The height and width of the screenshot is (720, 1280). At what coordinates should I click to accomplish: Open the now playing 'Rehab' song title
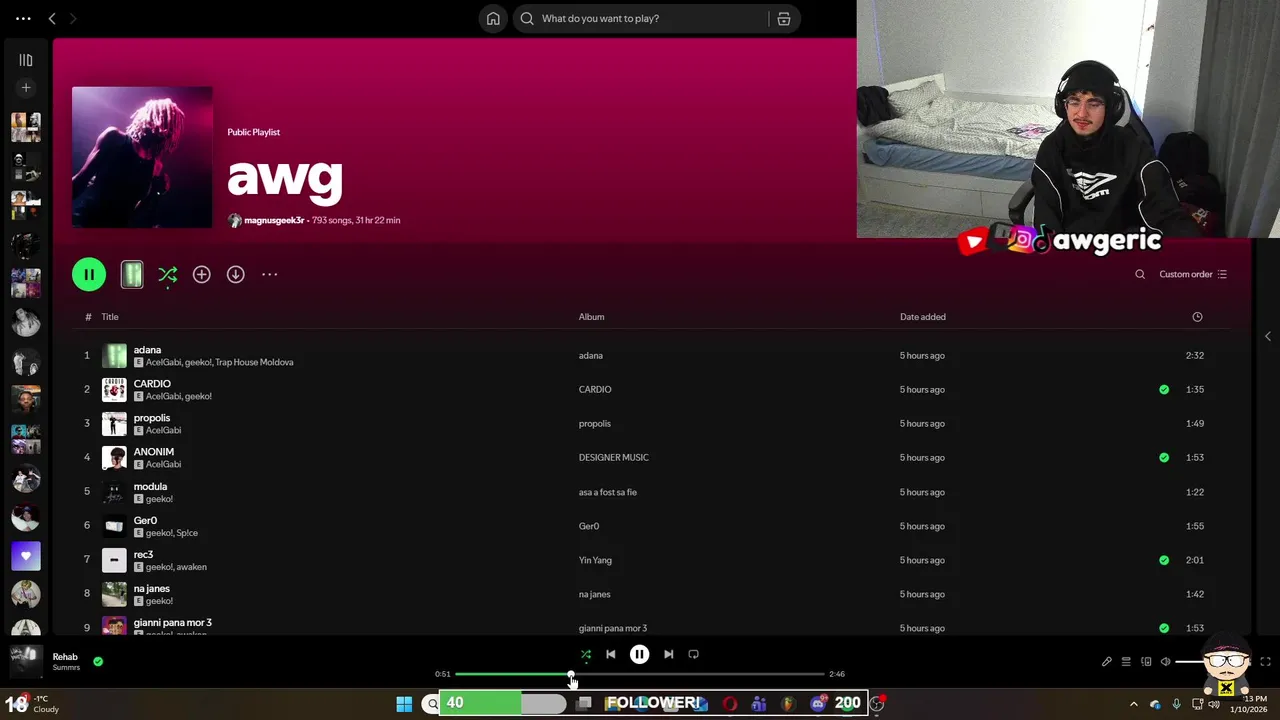pos(65,657)
